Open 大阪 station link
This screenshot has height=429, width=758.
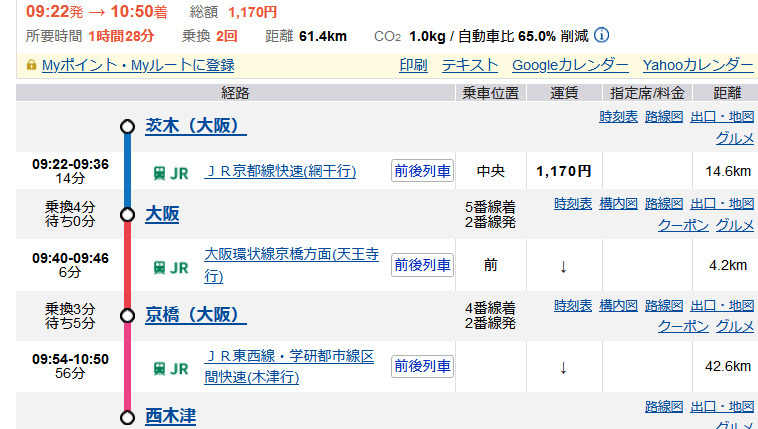tap(162, 214)
